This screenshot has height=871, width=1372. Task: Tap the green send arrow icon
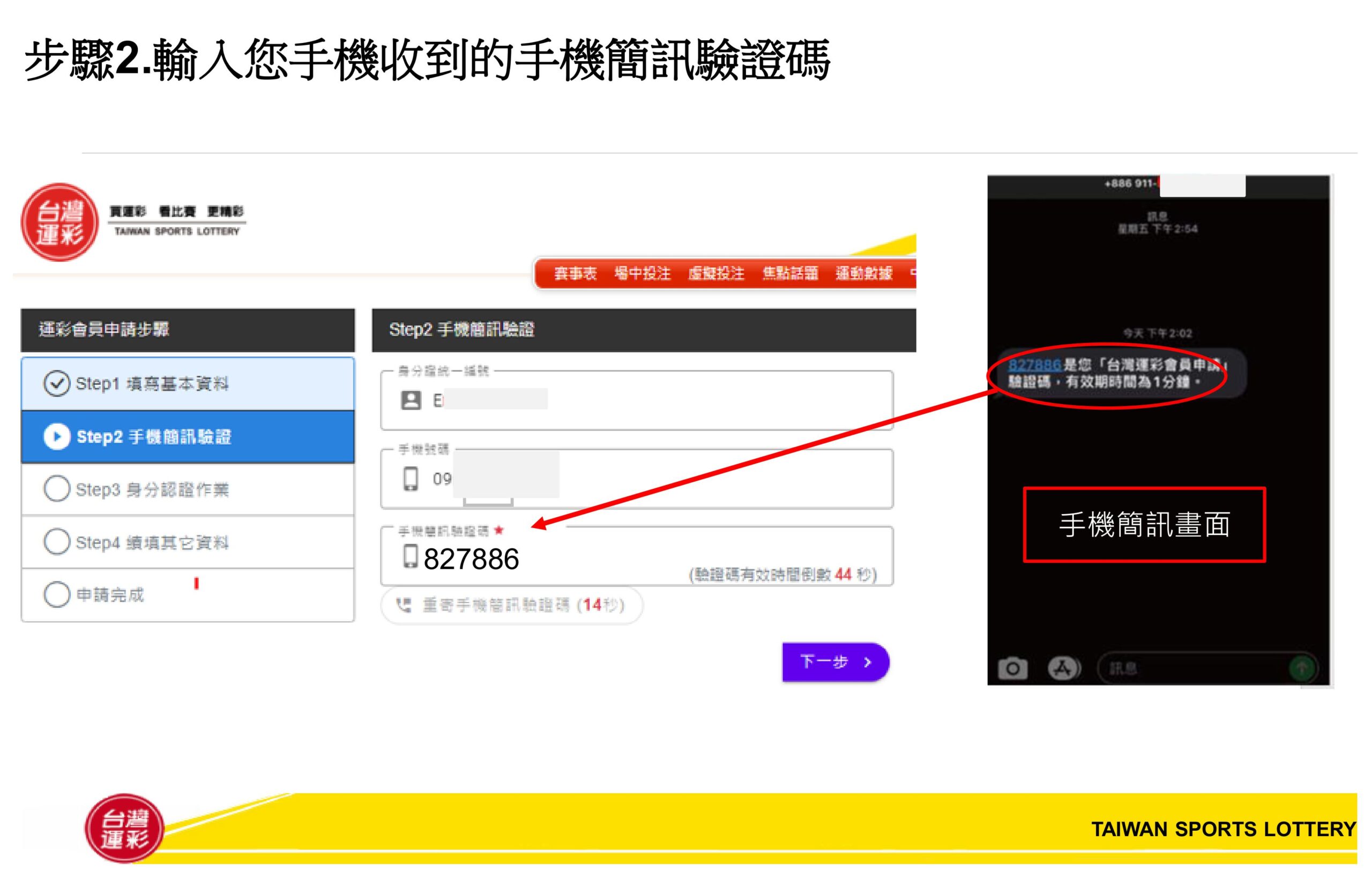pyautogui.click(x=1301, y=668)
